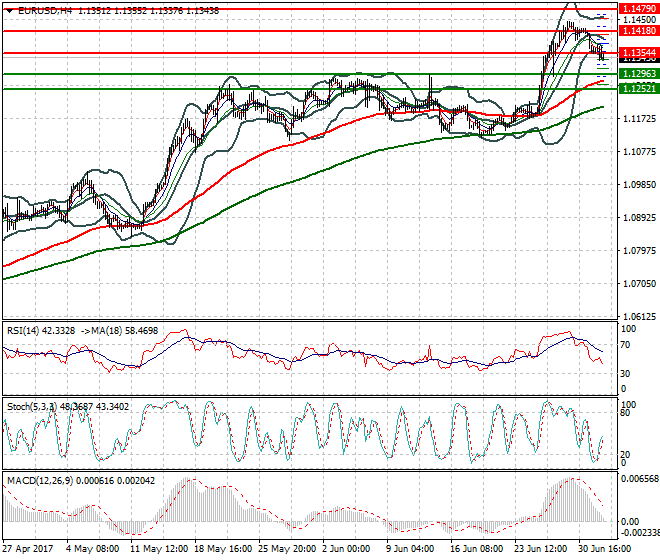Viewport: 660px width, 560px height.
Task: Click the MA(18) 58.4698 value text
Action: click(125, 331)
